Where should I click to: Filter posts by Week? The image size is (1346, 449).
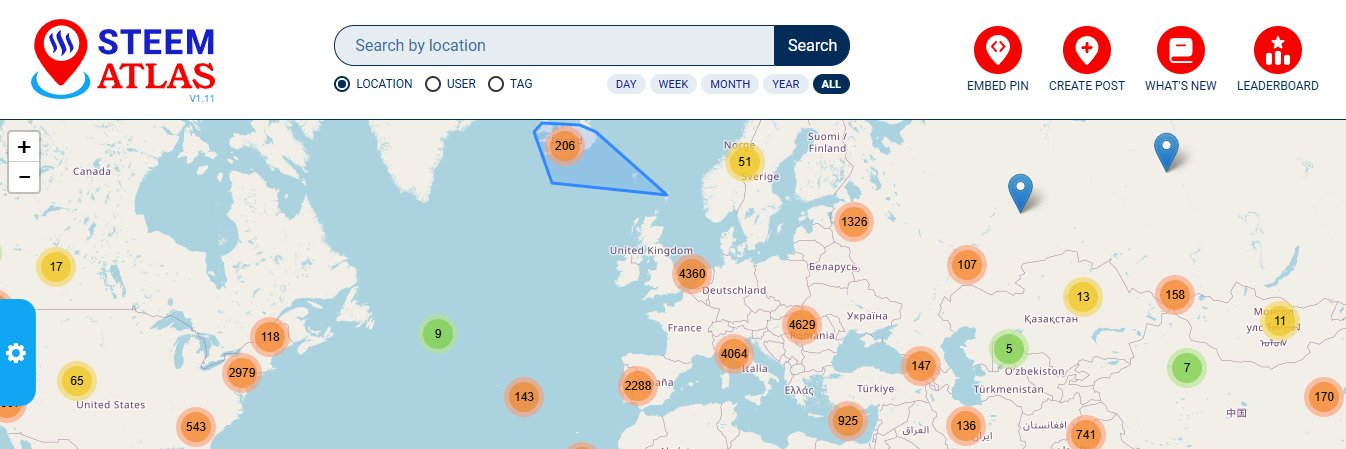click(x=673, y=84)
